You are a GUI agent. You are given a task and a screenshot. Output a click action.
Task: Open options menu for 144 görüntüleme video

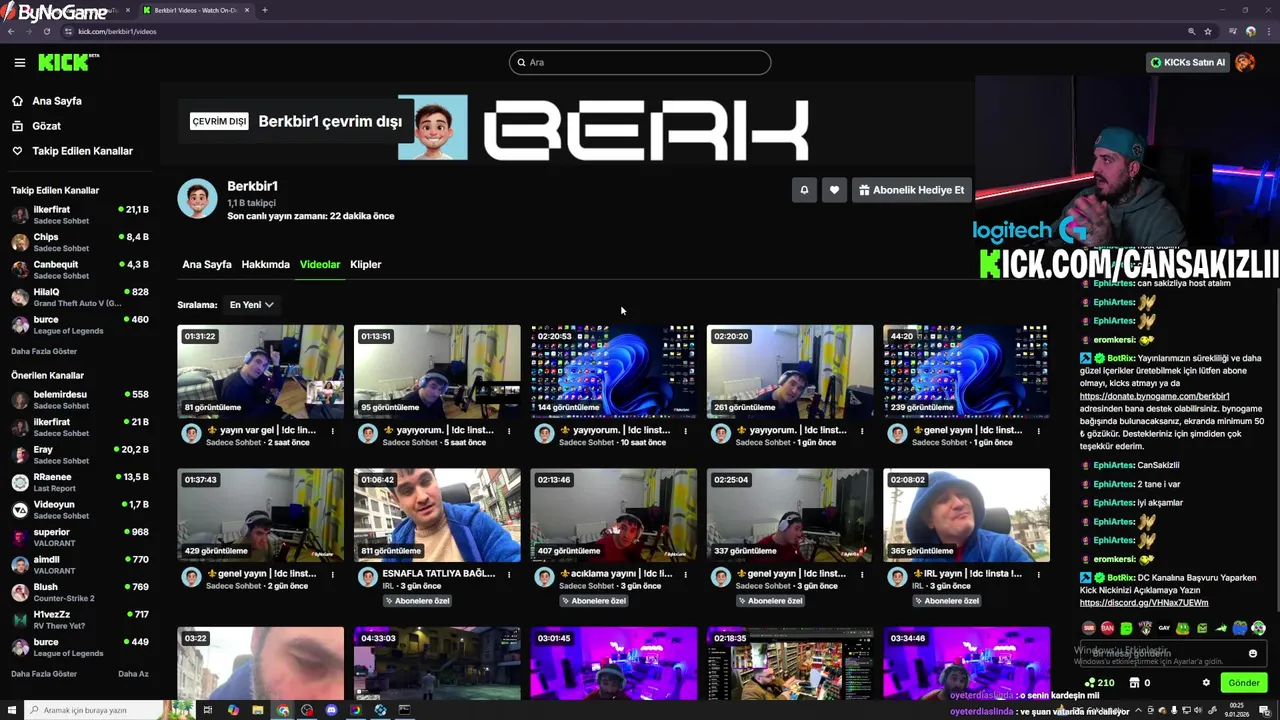point(686,432)
